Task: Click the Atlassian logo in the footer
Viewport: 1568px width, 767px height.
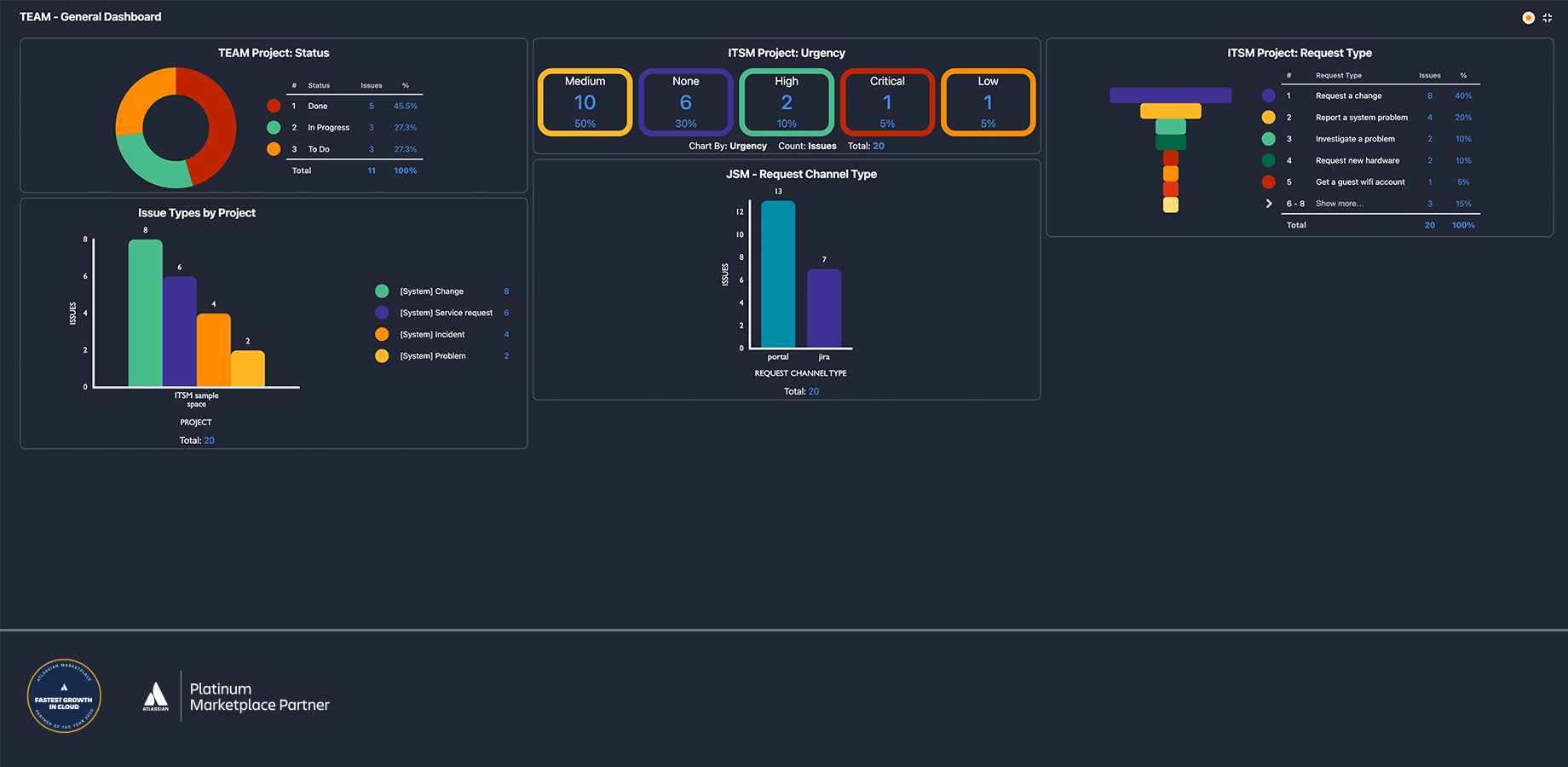Action: [x=155, y=696]
